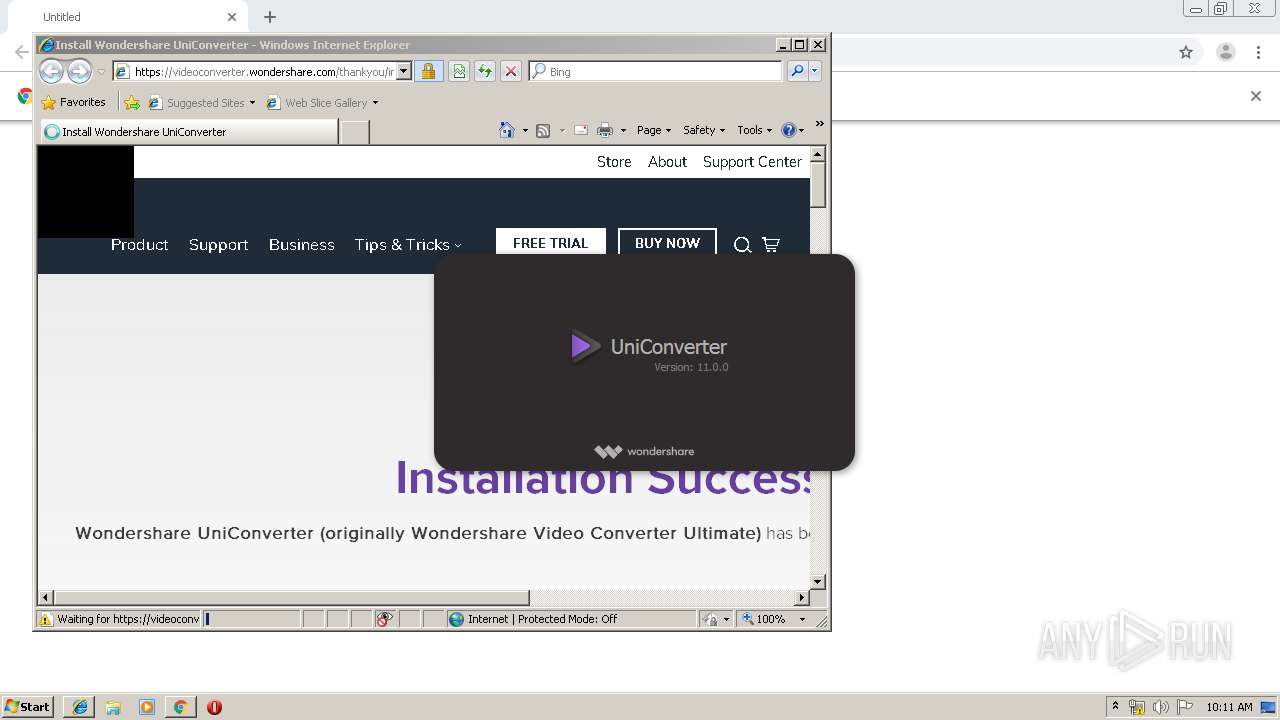1280x720 pixels.
Task: Click the IE address bar URL
Action: 263,72
